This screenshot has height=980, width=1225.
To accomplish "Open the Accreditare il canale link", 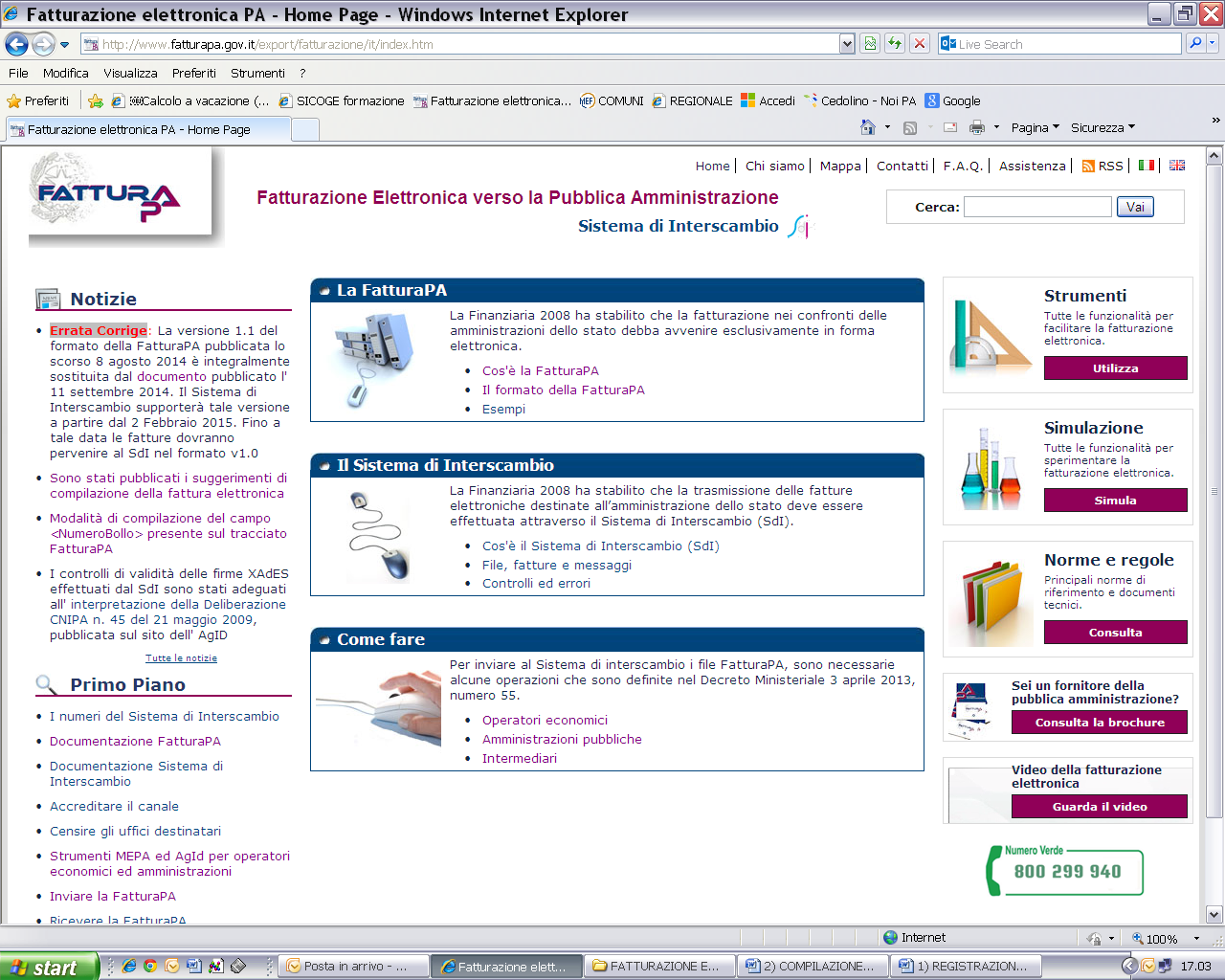I will pos(114,806).
